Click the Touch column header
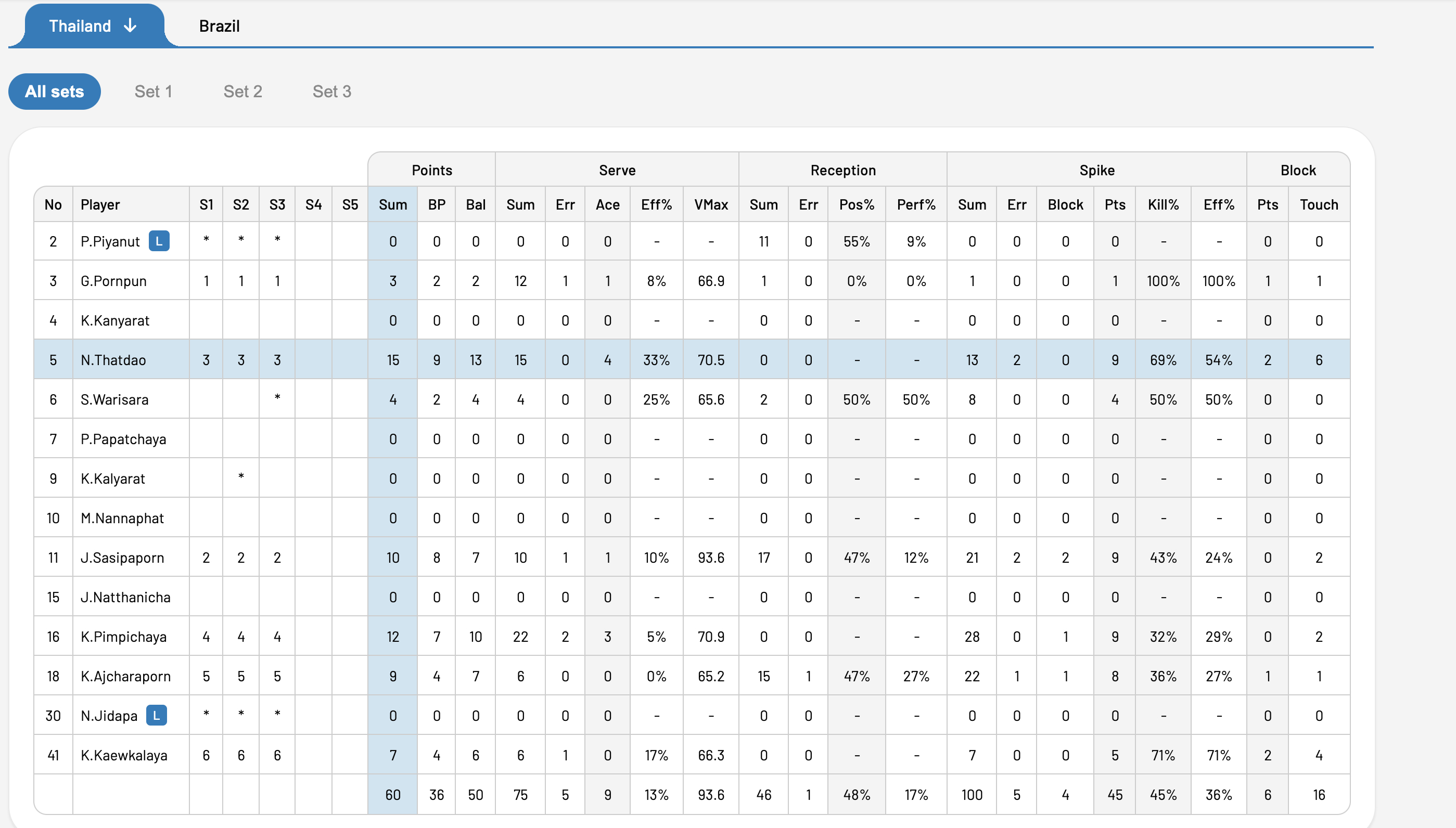Viewport: 1456px width, 828px height. coord(1319,205)
